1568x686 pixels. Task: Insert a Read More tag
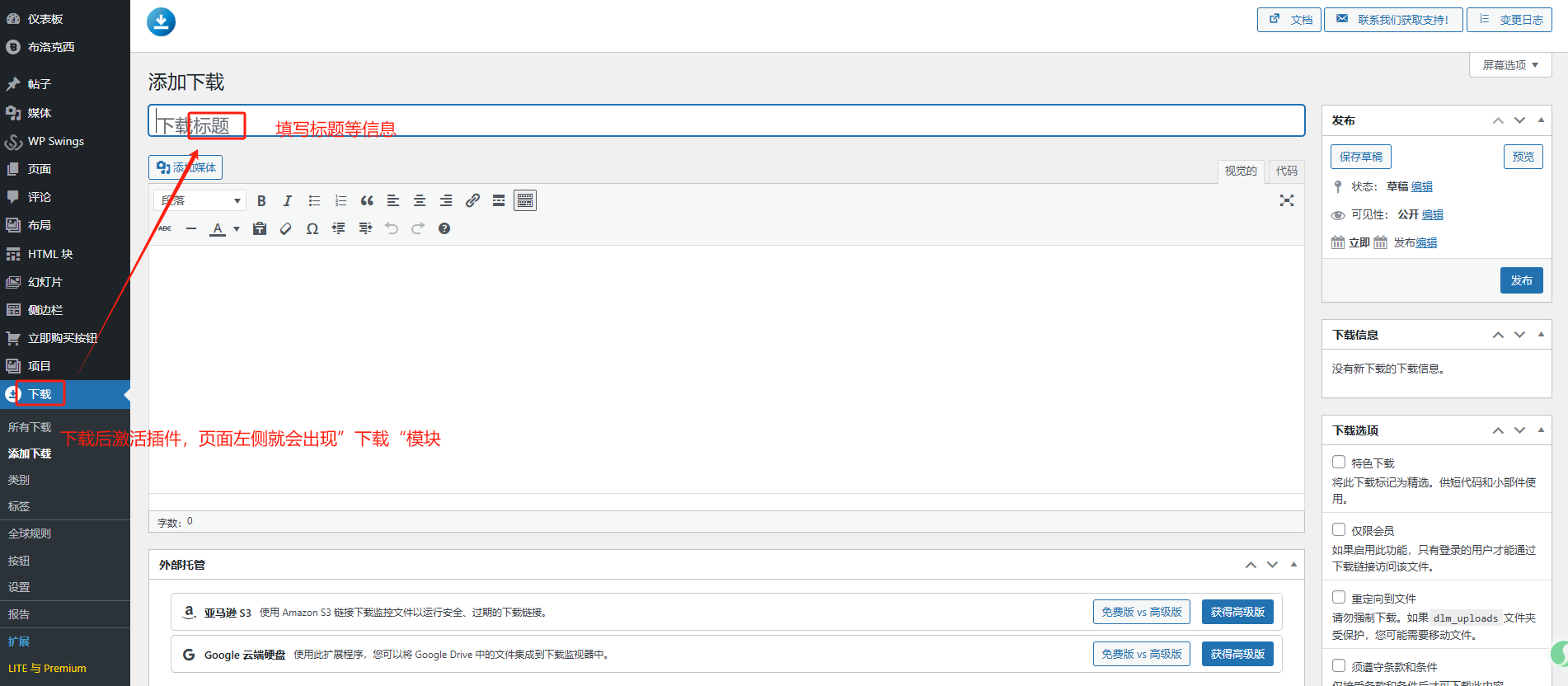499,200
